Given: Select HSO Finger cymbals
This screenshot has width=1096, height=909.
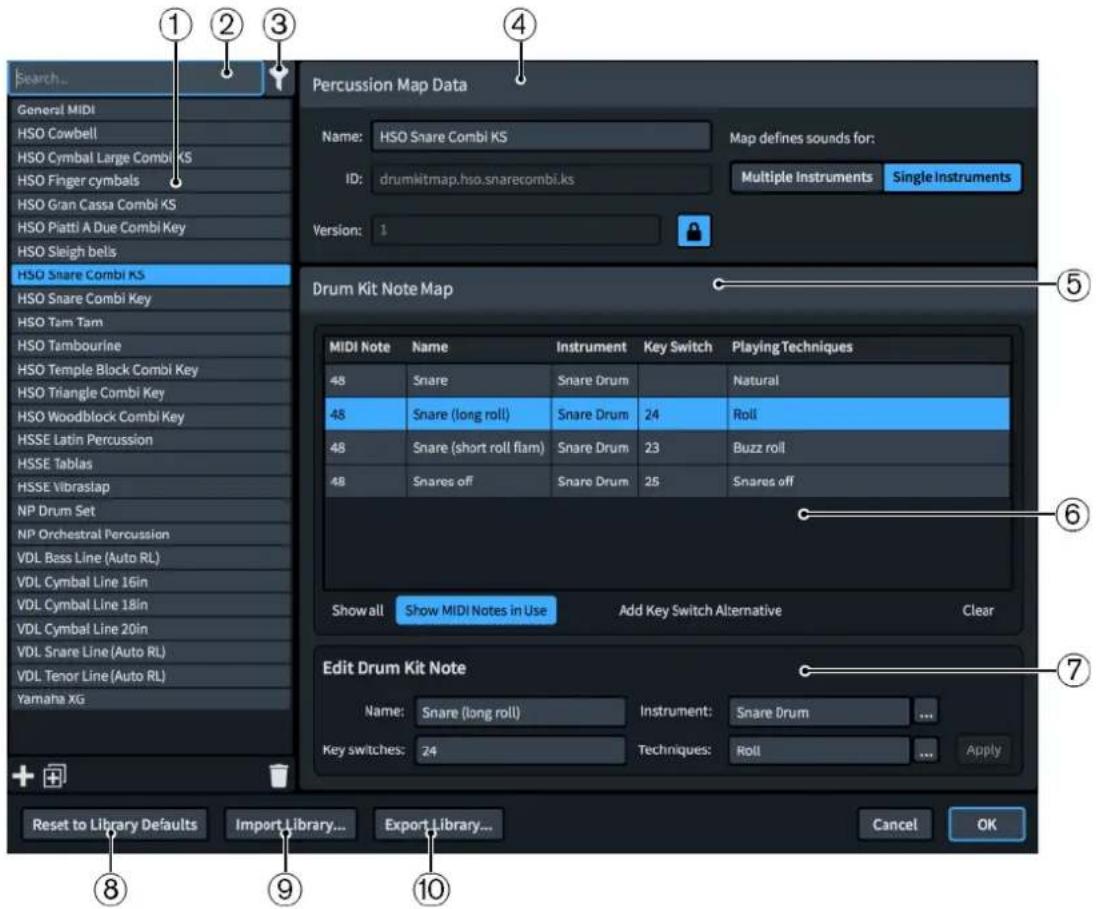Looking at the screenshot, I should pyautogui.click(x=150, y=180).
